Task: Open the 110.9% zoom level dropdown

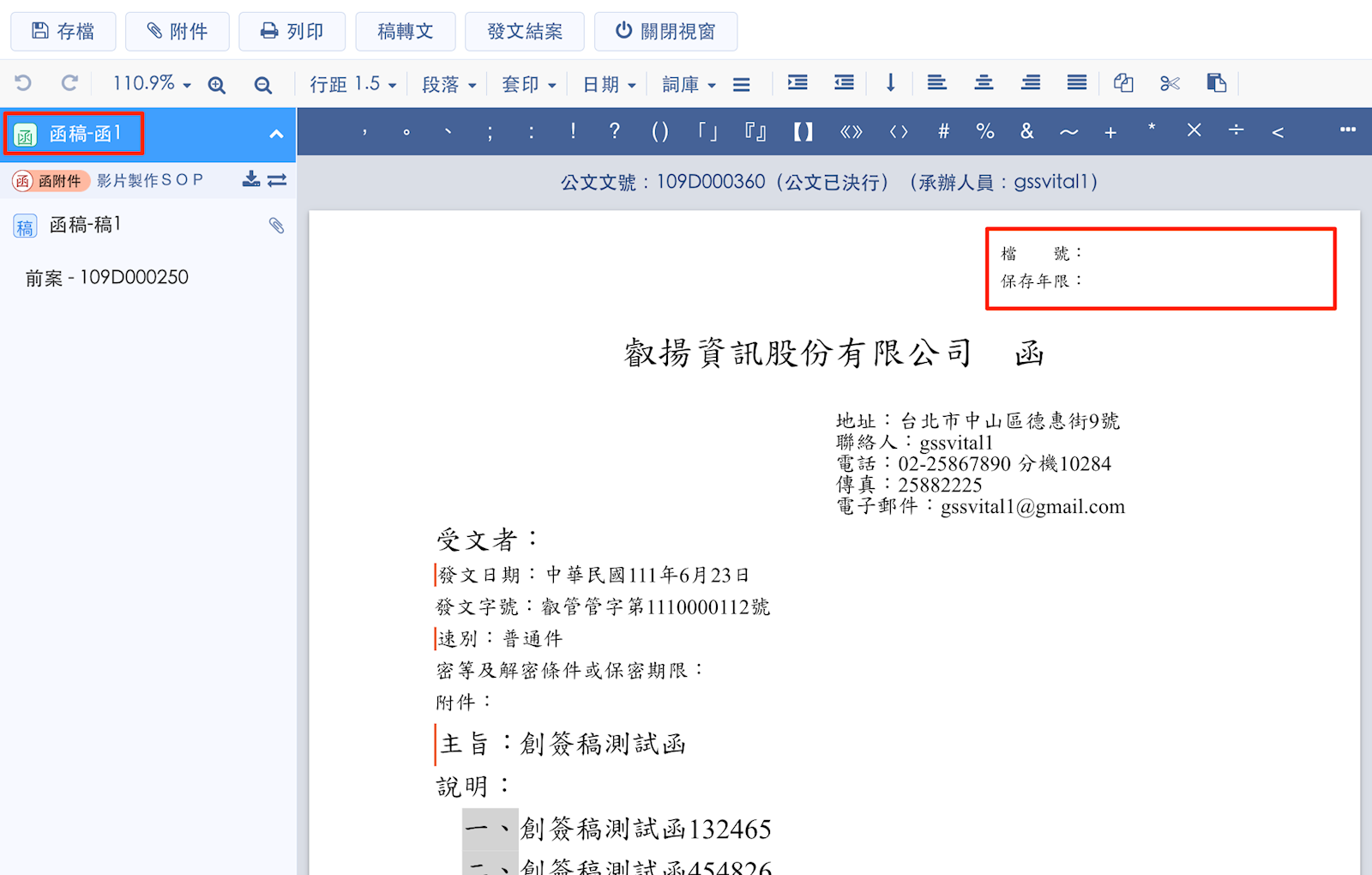Action: coord(152,83)
